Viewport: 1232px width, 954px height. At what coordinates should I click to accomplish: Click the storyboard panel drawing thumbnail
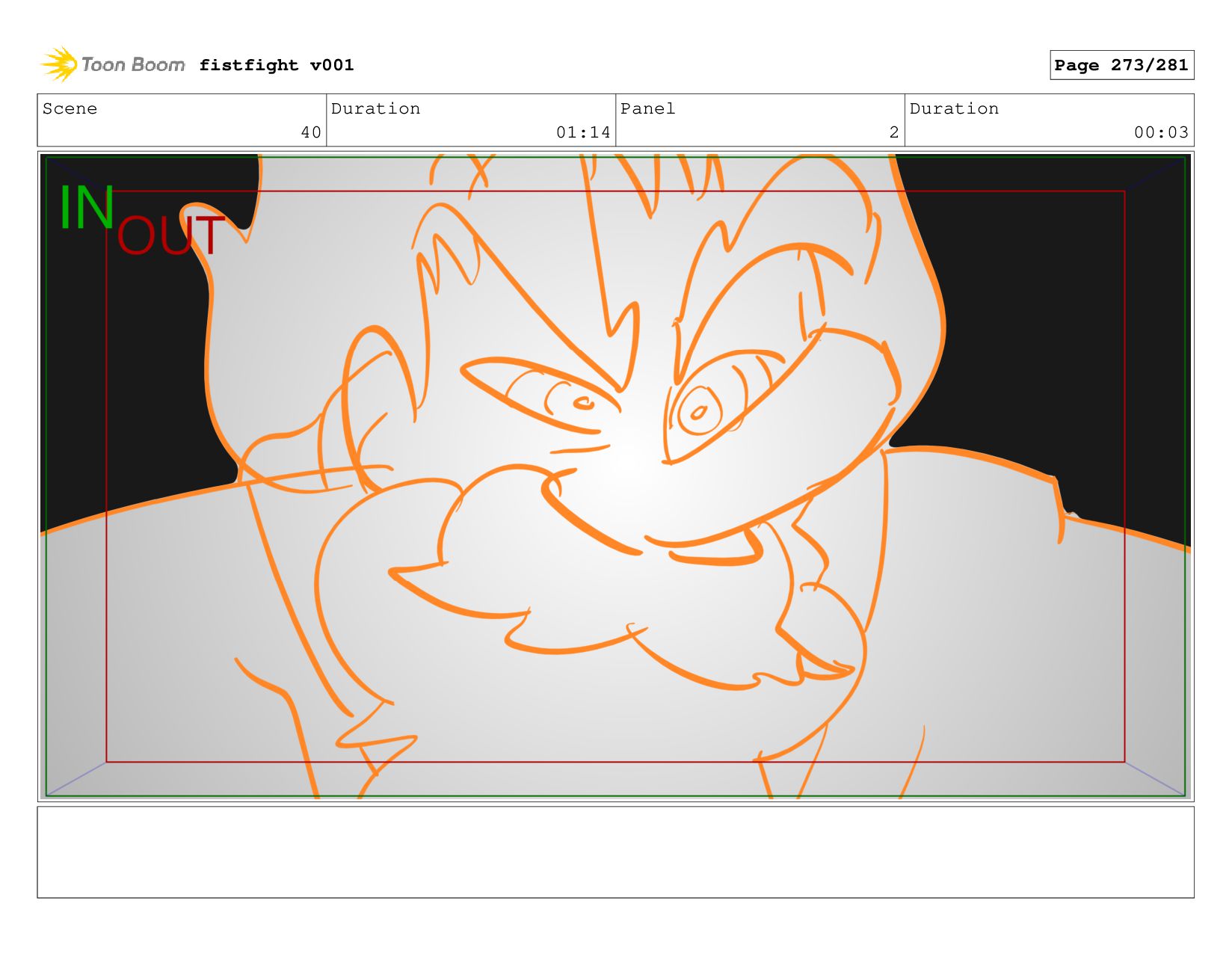click(x=615, y=476)
